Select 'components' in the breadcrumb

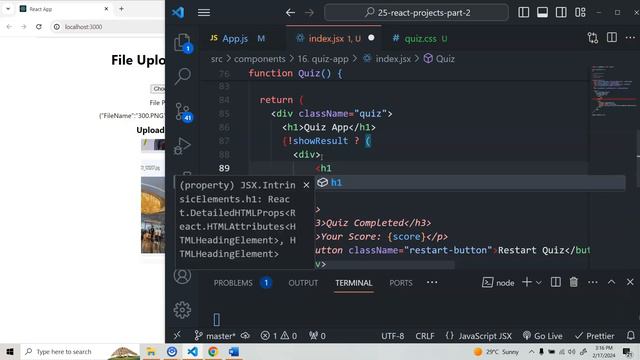(x=260, y=59)
